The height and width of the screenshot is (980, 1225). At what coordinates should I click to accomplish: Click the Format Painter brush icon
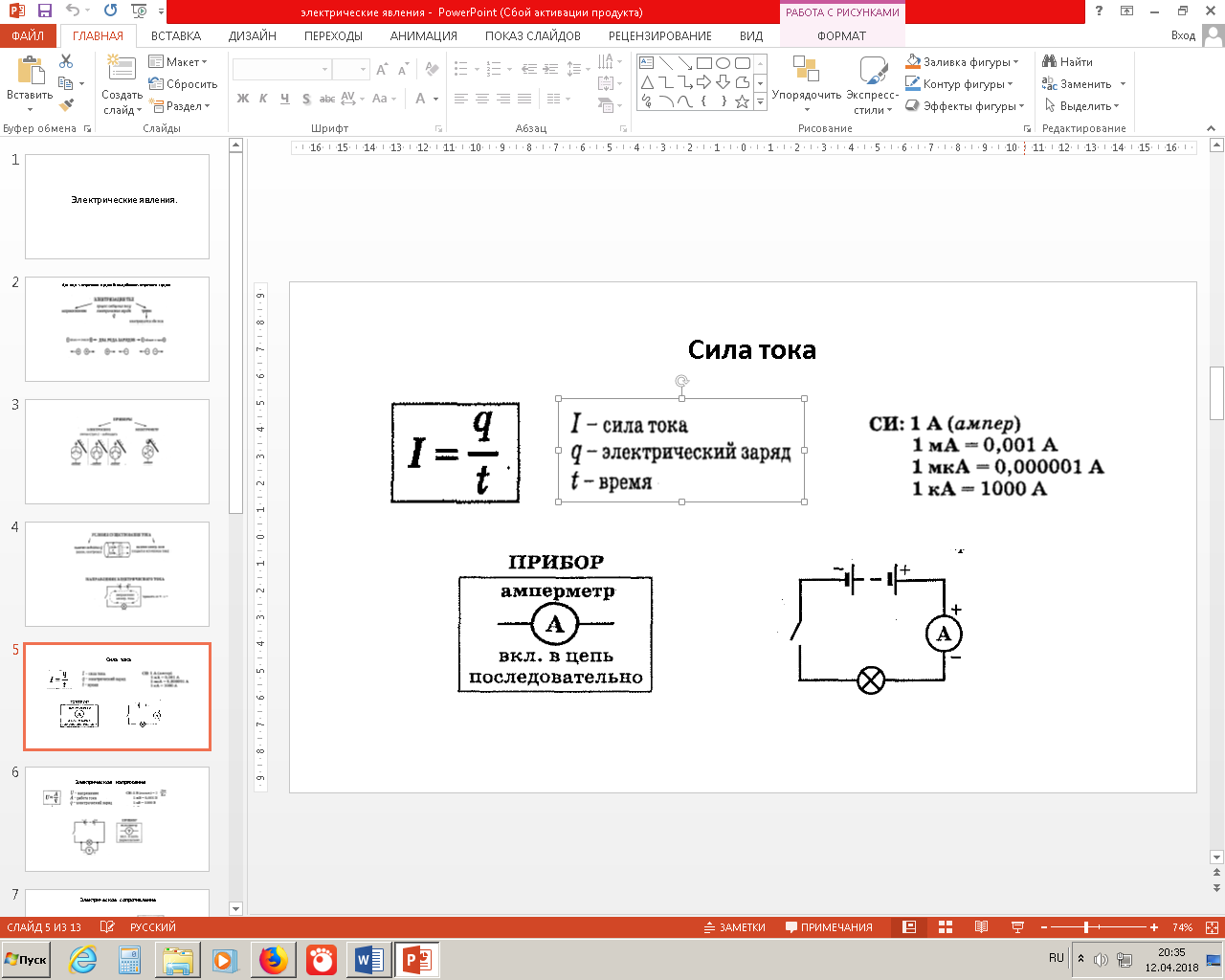pos(66,105)
